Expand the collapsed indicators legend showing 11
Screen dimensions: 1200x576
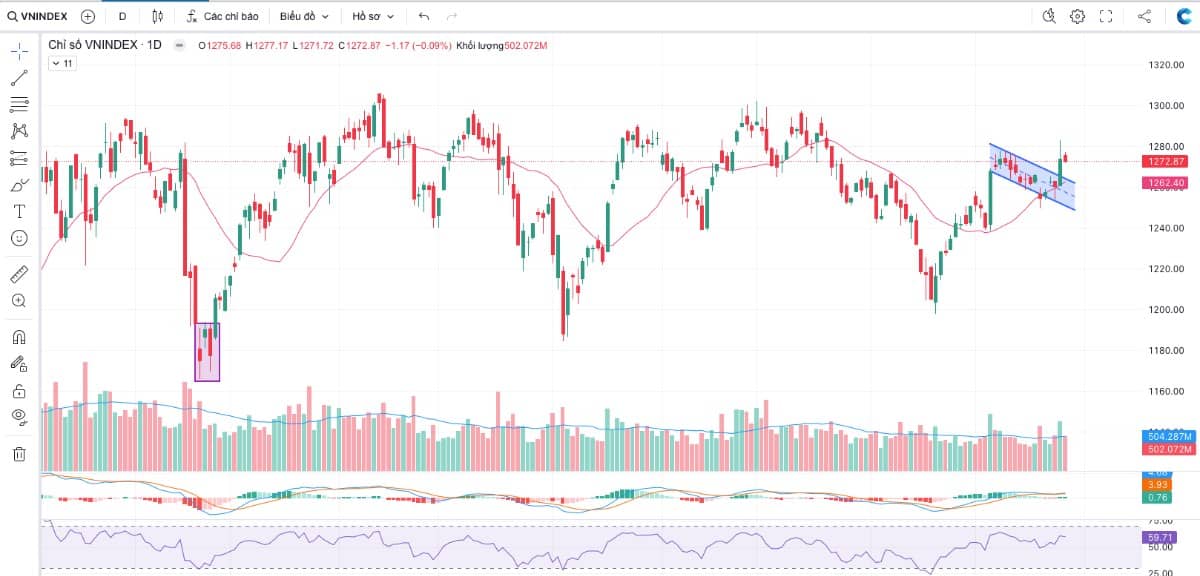click(x=61, y=63)
